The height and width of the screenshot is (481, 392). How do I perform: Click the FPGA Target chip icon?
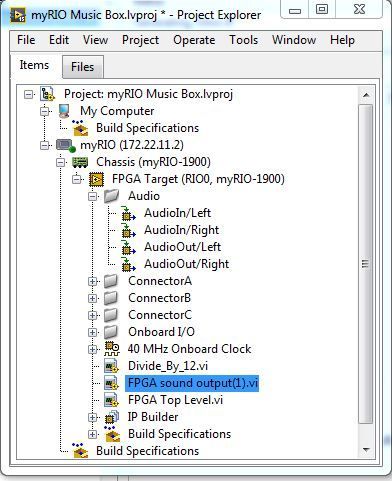coord(96,180)
